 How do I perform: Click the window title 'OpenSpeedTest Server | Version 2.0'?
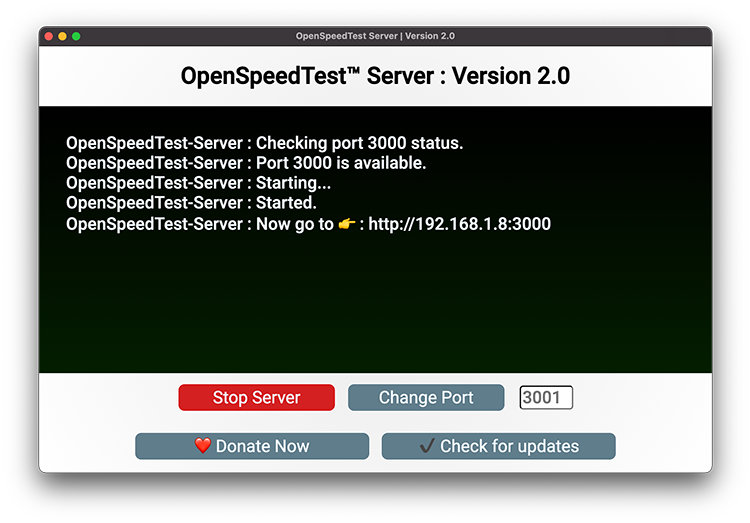375,36
